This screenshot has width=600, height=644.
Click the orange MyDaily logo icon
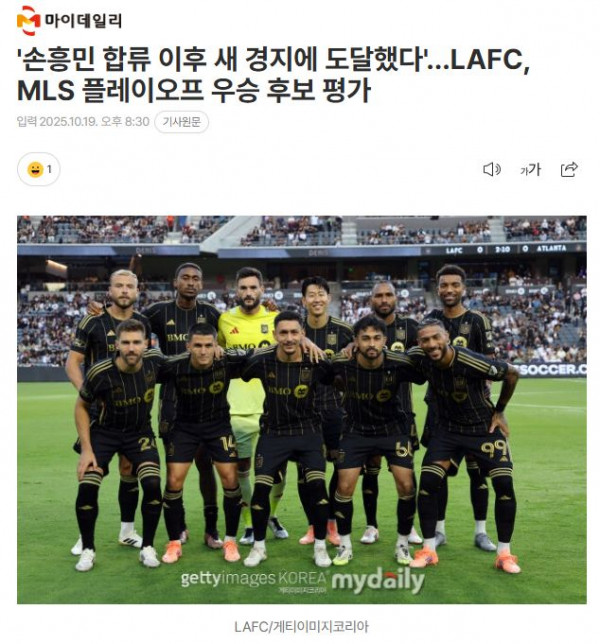pos(28,21)
